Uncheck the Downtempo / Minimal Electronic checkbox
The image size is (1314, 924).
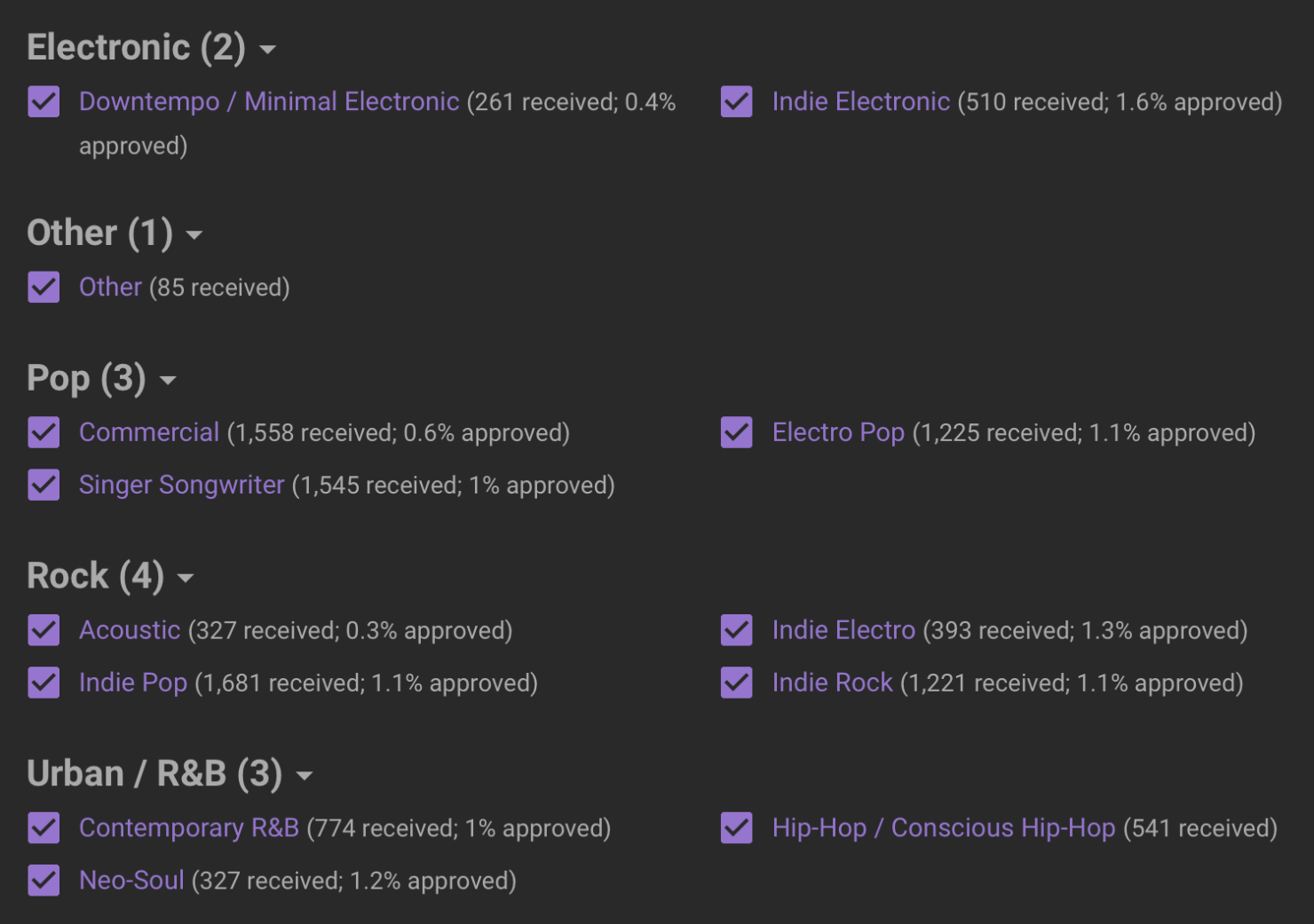click(44, 102)
